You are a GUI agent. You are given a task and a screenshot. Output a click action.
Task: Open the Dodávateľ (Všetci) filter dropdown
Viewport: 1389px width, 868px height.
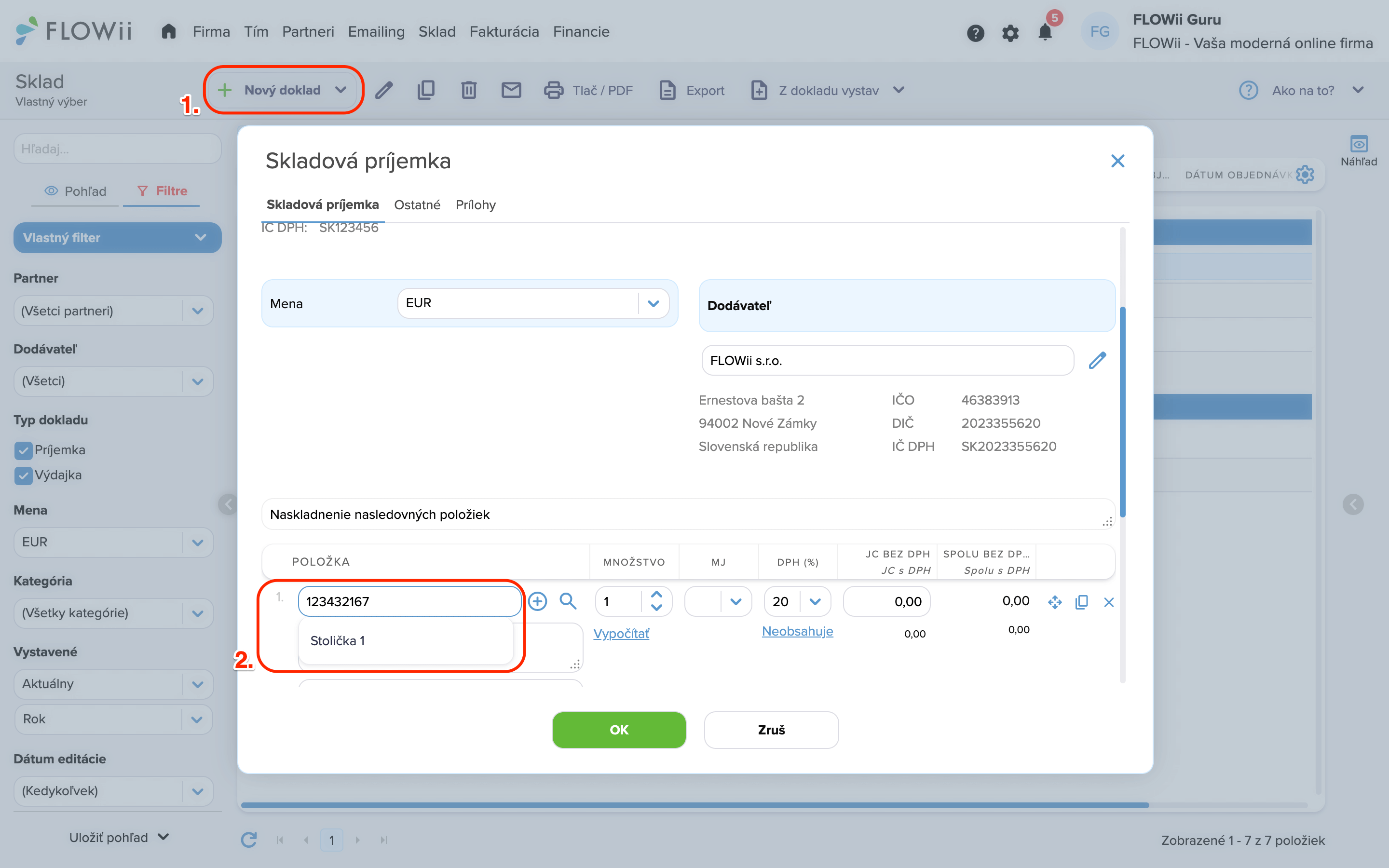tap(114, 381)
